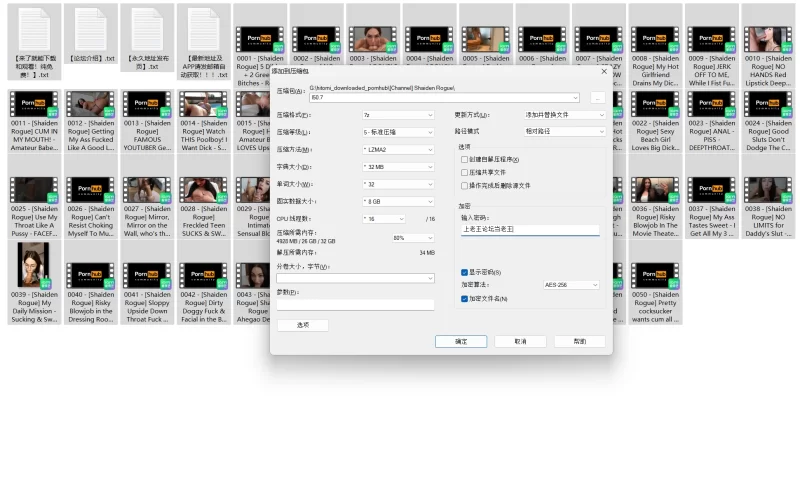Select video file 0041 in the folder
The image size is (800, 479).
tap(147, 276)
